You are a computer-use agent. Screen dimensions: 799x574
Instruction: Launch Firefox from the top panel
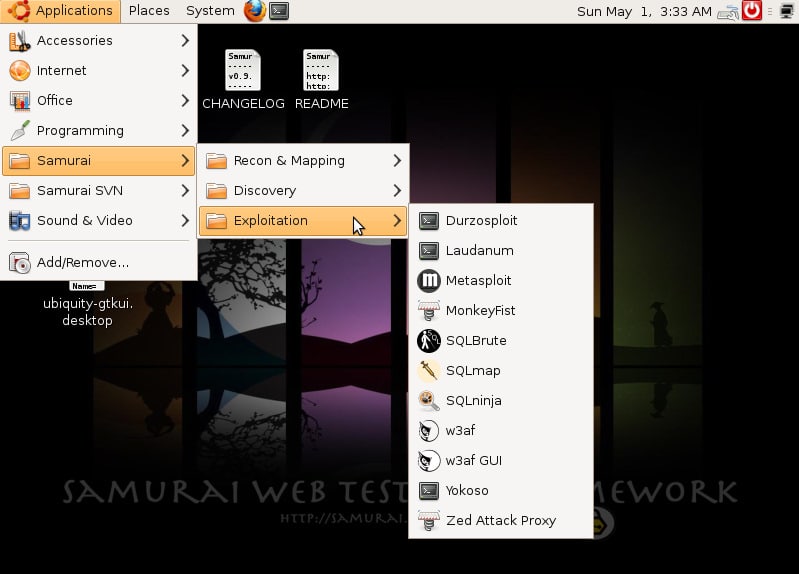point(255,11)
